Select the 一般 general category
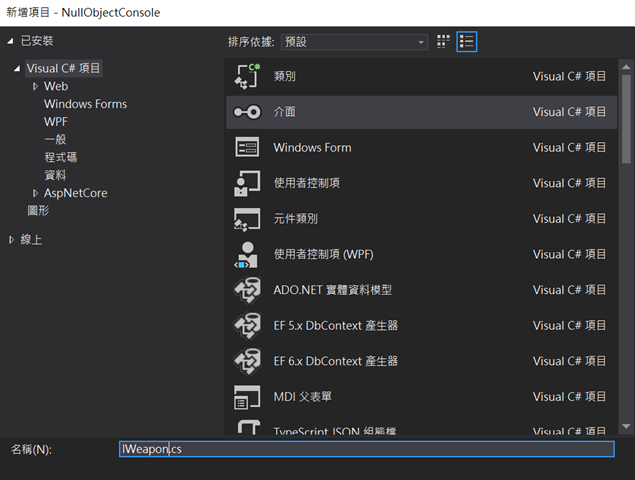Viewport: 635px width, 480px height. (x=55, y=140)
